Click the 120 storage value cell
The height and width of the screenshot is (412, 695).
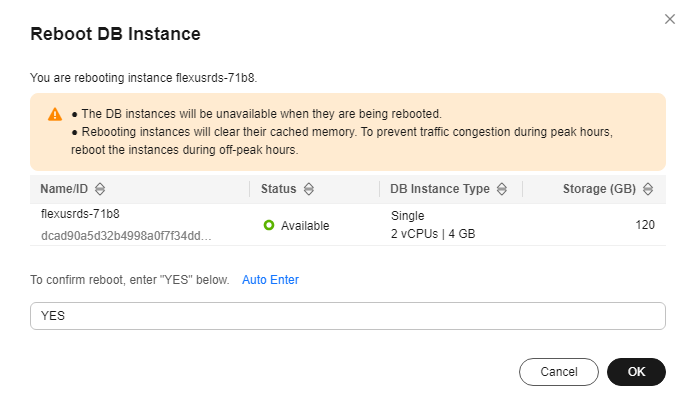645,225
